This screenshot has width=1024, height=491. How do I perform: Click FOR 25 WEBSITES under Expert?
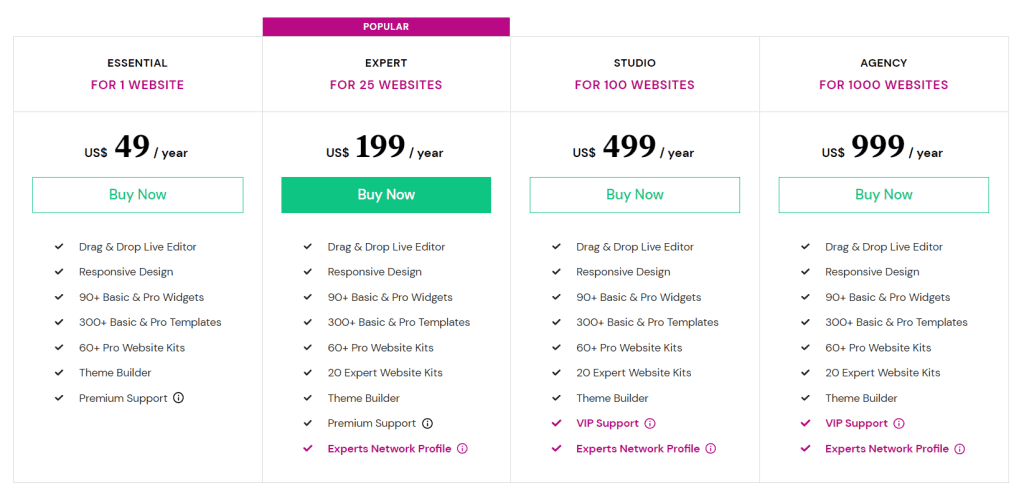pos(386,85)
